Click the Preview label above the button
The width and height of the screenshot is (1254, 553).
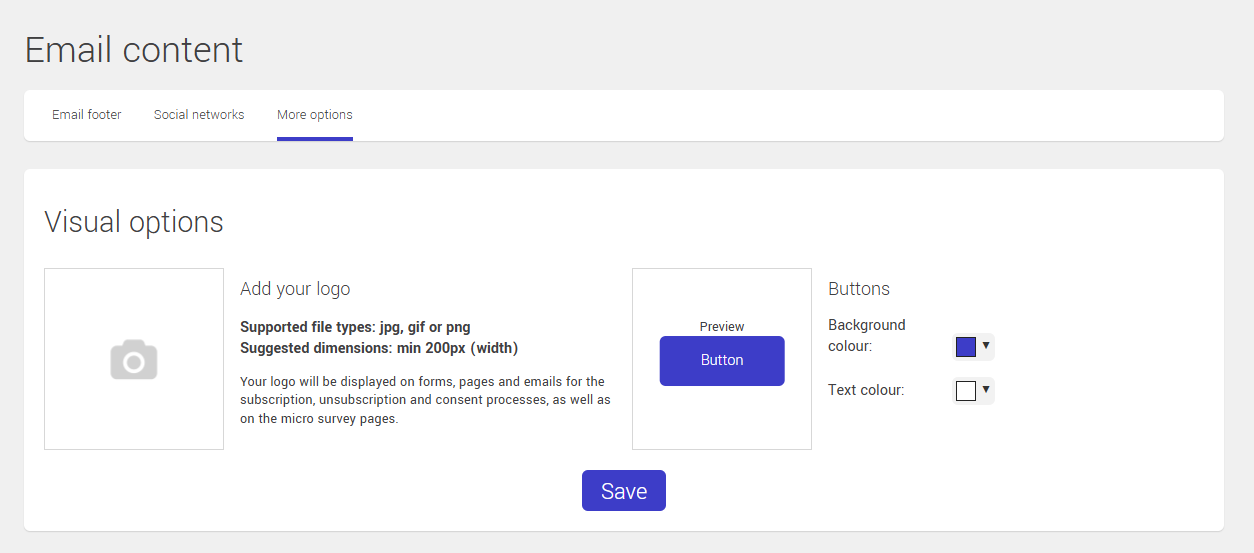[x=722, y=326]
